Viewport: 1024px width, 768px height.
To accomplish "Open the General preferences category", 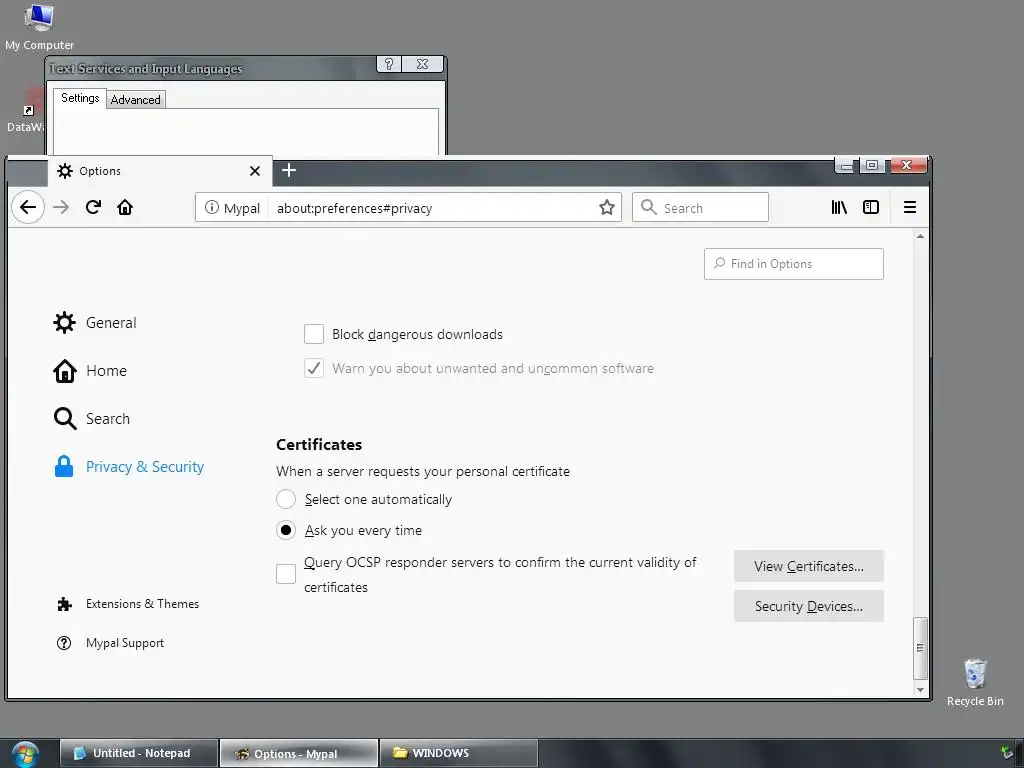I will tap(95, 323).
